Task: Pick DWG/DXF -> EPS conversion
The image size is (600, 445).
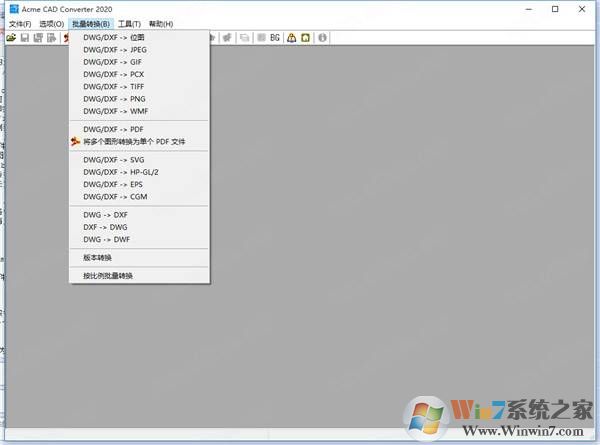Action: (x=139, y=184)
